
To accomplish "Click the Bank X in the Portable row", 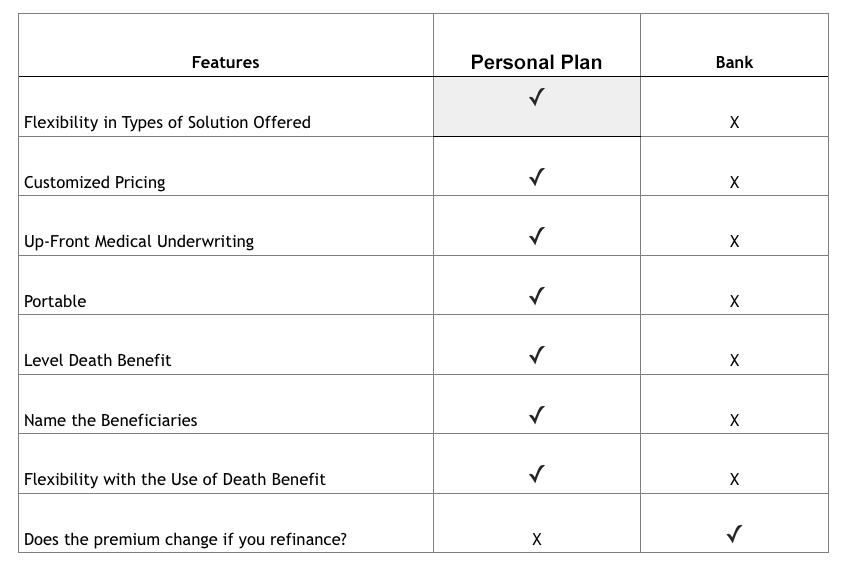I will coord(734,301).
